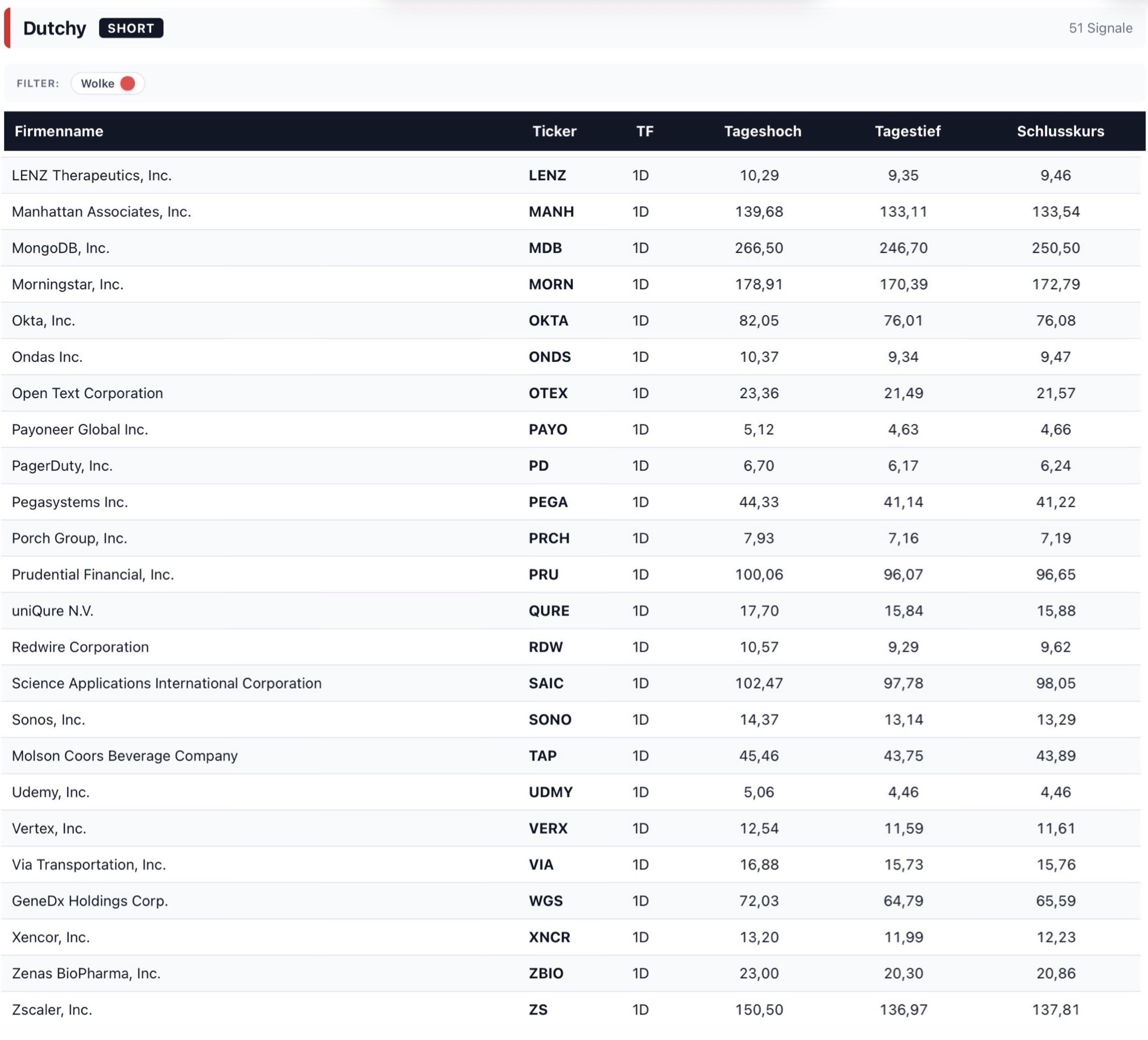Screen dimensions: 1148x1040
Task: Open the SAIC ticker symbol
Action: pos(546,683)
